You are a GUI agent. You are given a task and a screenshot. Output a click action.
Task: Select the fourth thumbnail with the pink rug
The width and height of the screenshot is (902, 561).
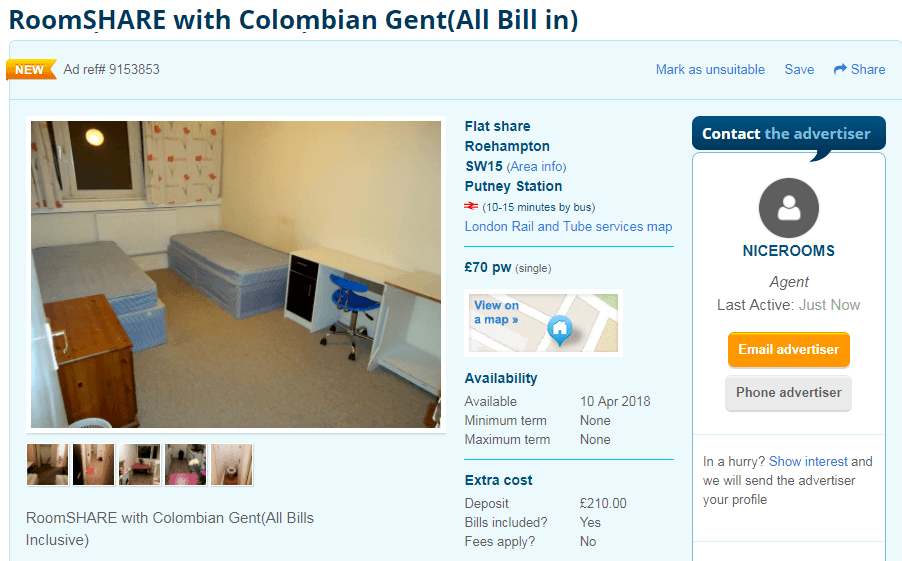pyautogui.click(x=186, y=465)
